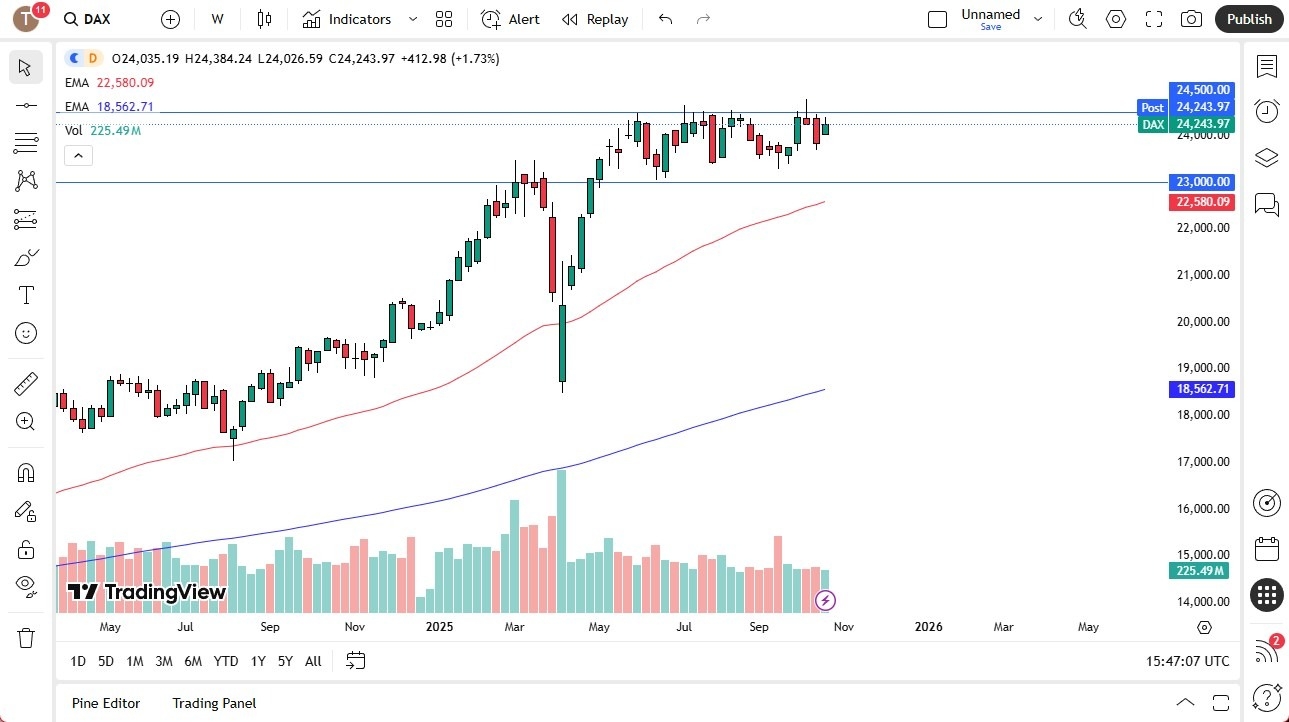Toggle magnet mode for drawings

27,472
